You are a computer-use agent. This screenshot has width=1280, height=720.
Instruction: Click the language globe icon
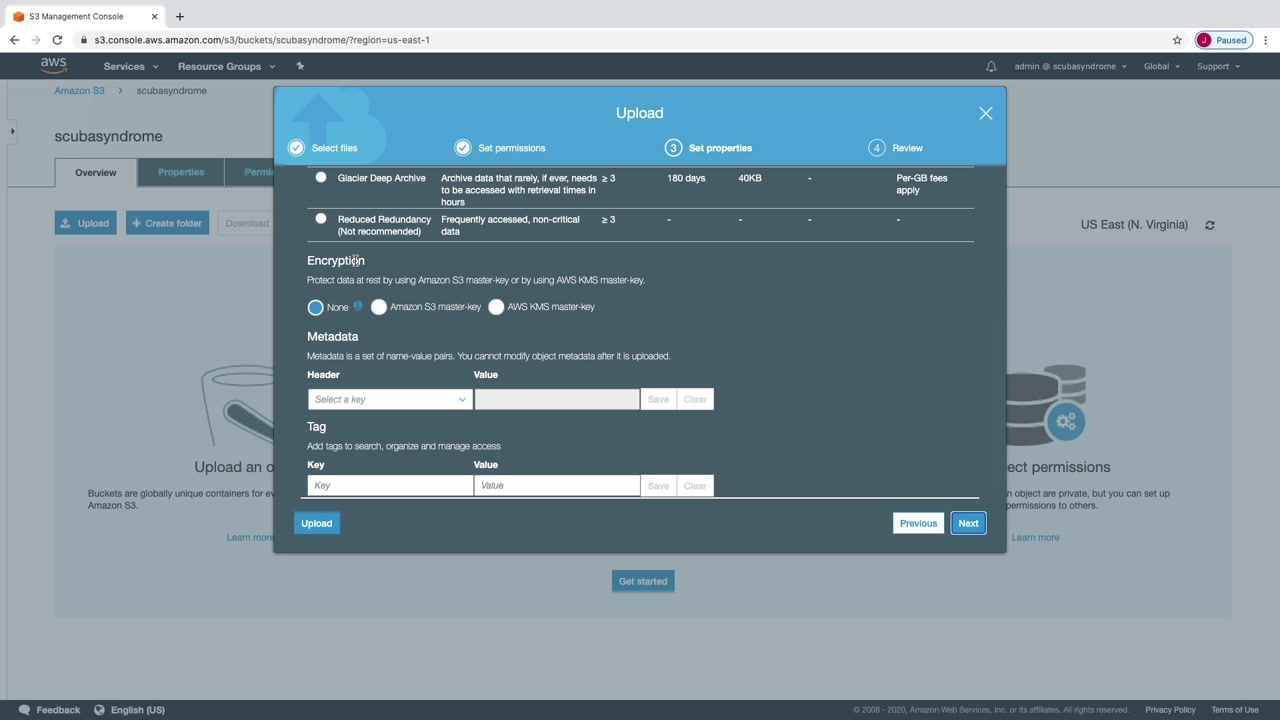pyautogui.click(x=99, y=710)
